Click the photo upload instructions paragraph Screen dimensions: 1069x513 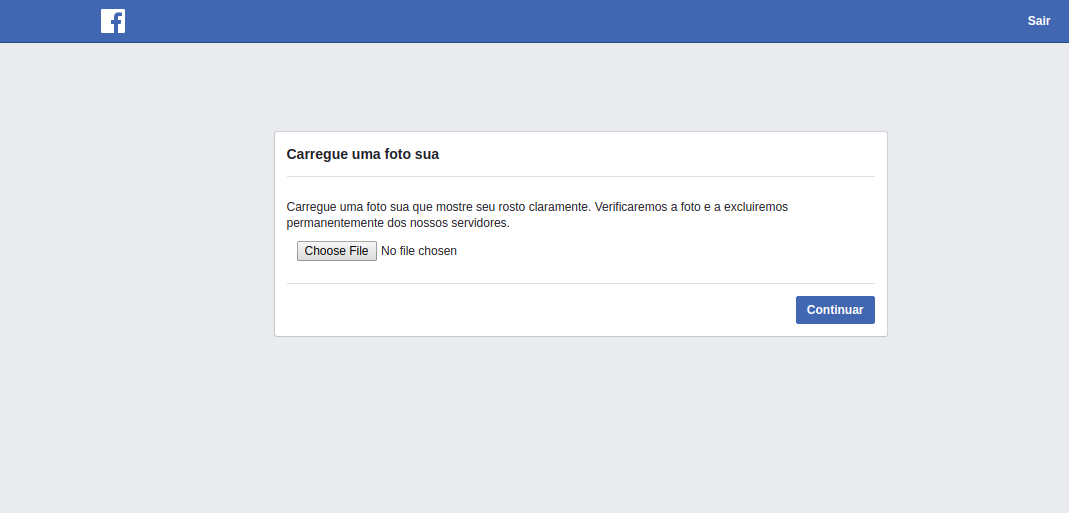click(x=537, y=215)
